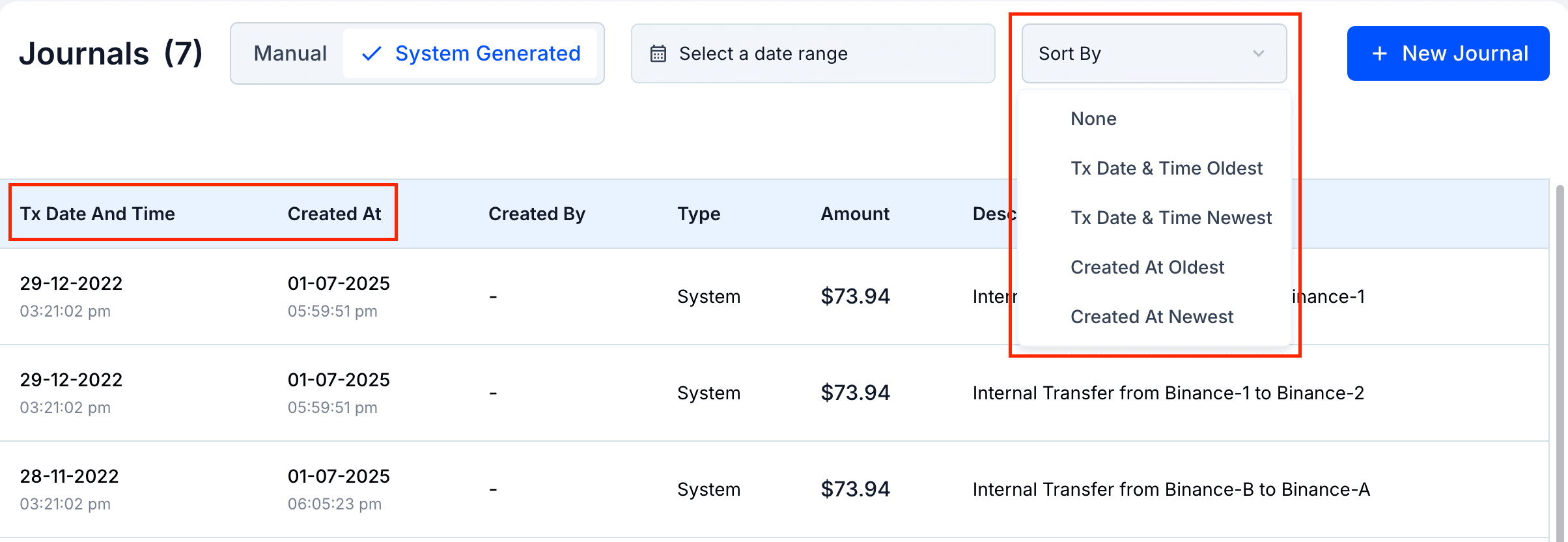The width and height of the screenshot is (1568, 542).
Task: Sort by Tx Date & Time Newest
Action: [1171, 218]
